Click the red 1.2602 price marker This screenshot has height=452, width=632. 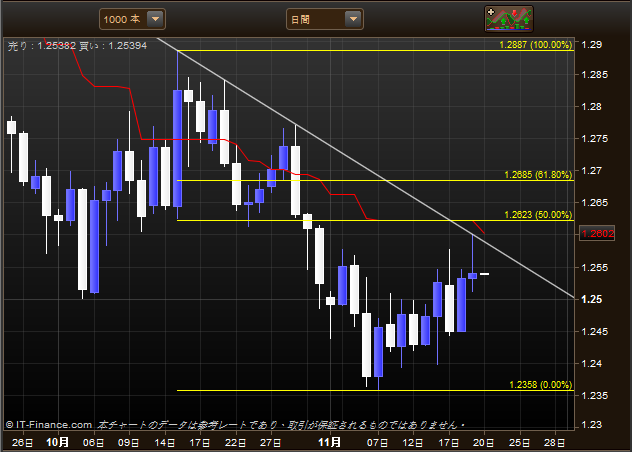(597, 233)
